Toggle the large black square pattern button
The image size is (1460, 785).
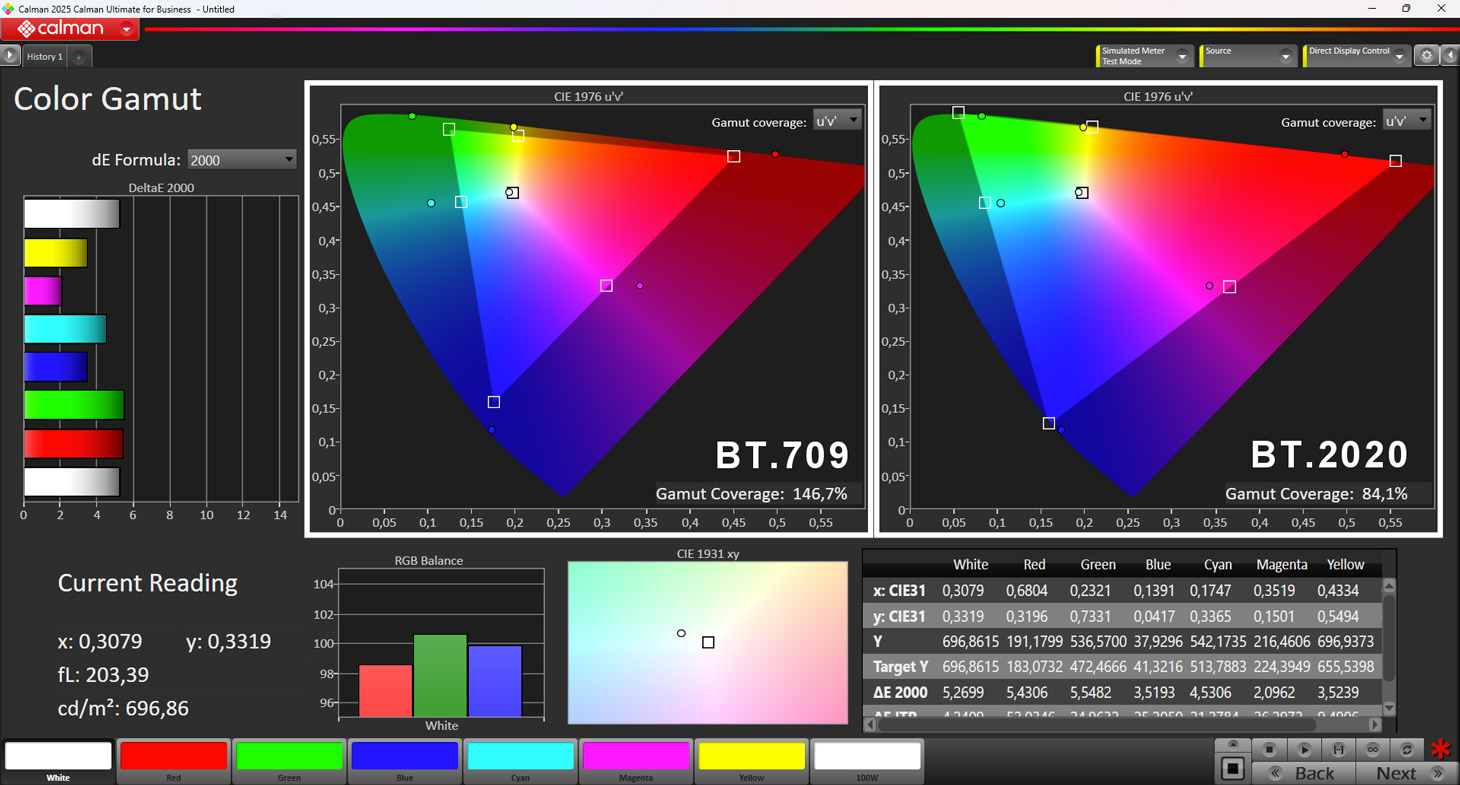[1232, 768]
